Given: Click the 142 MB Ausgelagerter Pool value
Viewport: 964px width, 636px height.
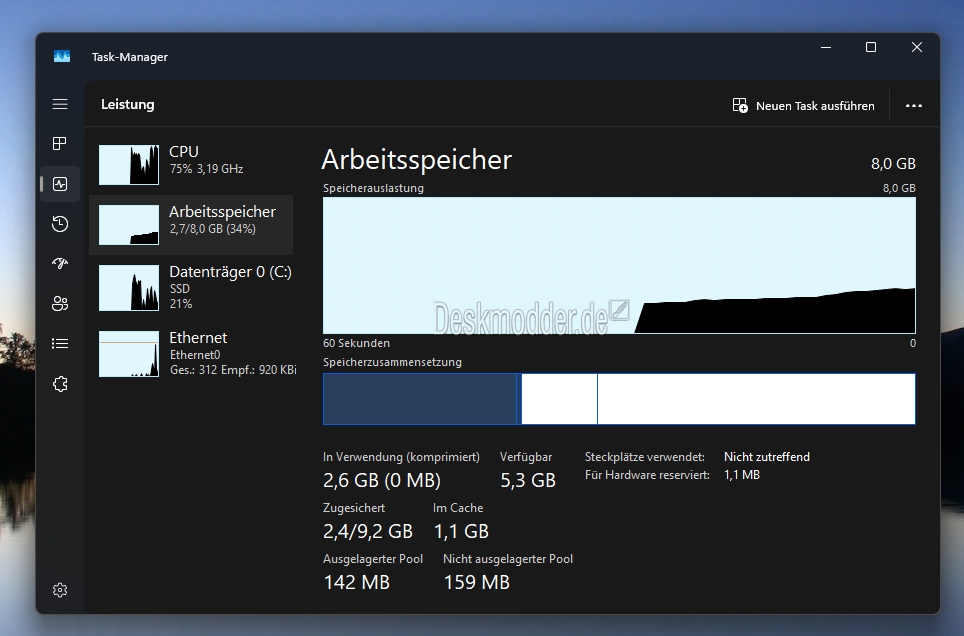Looking at the screenshot, I should point(357,582).
